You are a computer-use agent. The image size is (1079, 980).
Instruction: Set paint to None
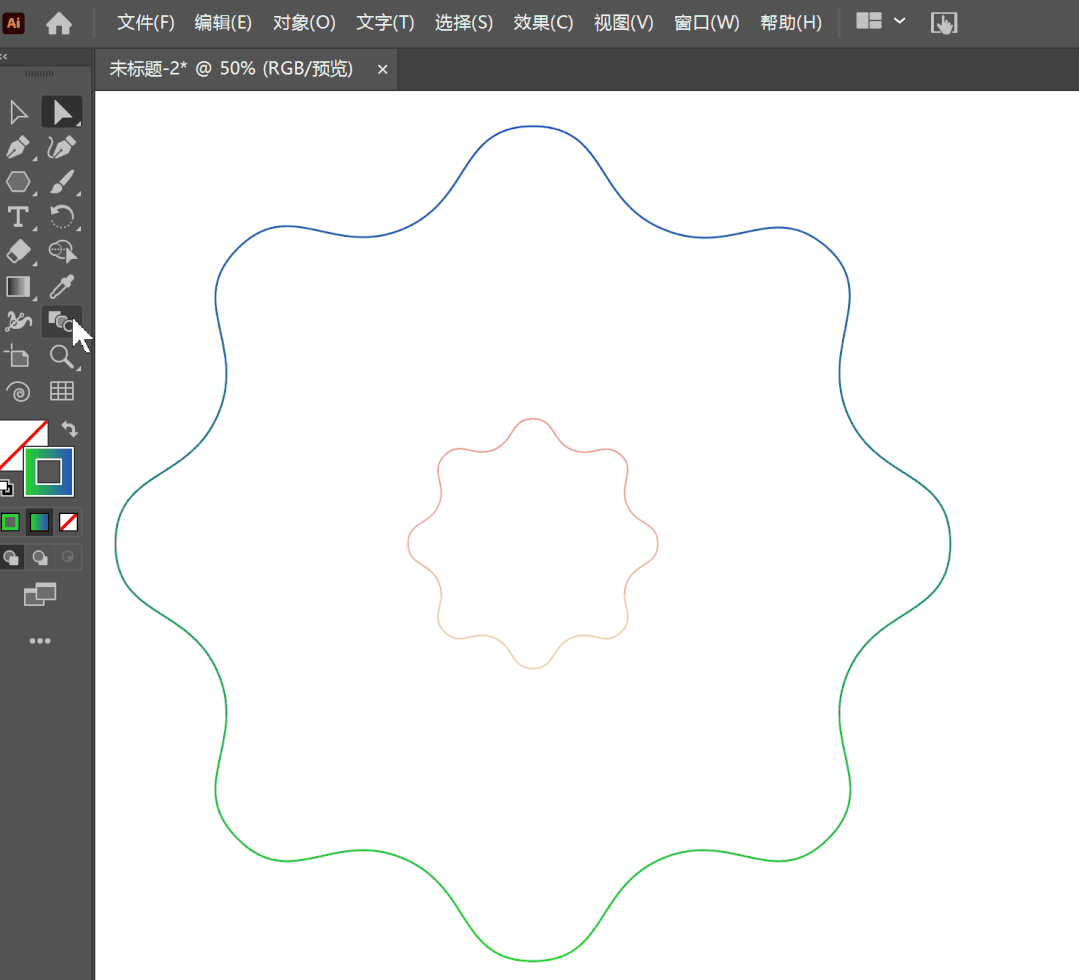coord(68,522)
